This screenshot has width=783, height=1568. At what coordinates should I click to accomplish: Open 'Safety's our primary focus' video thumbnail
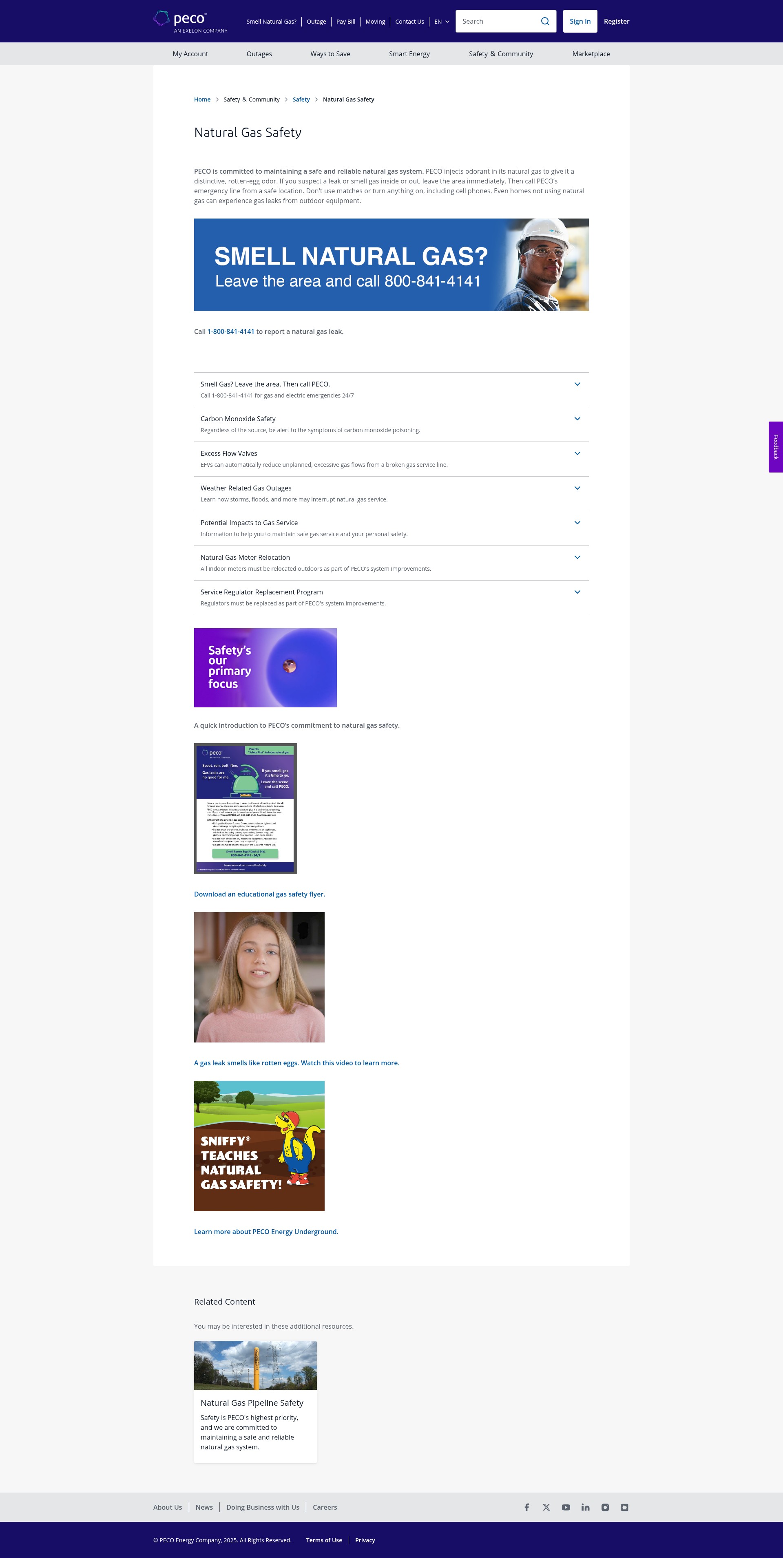click(265, 668)
